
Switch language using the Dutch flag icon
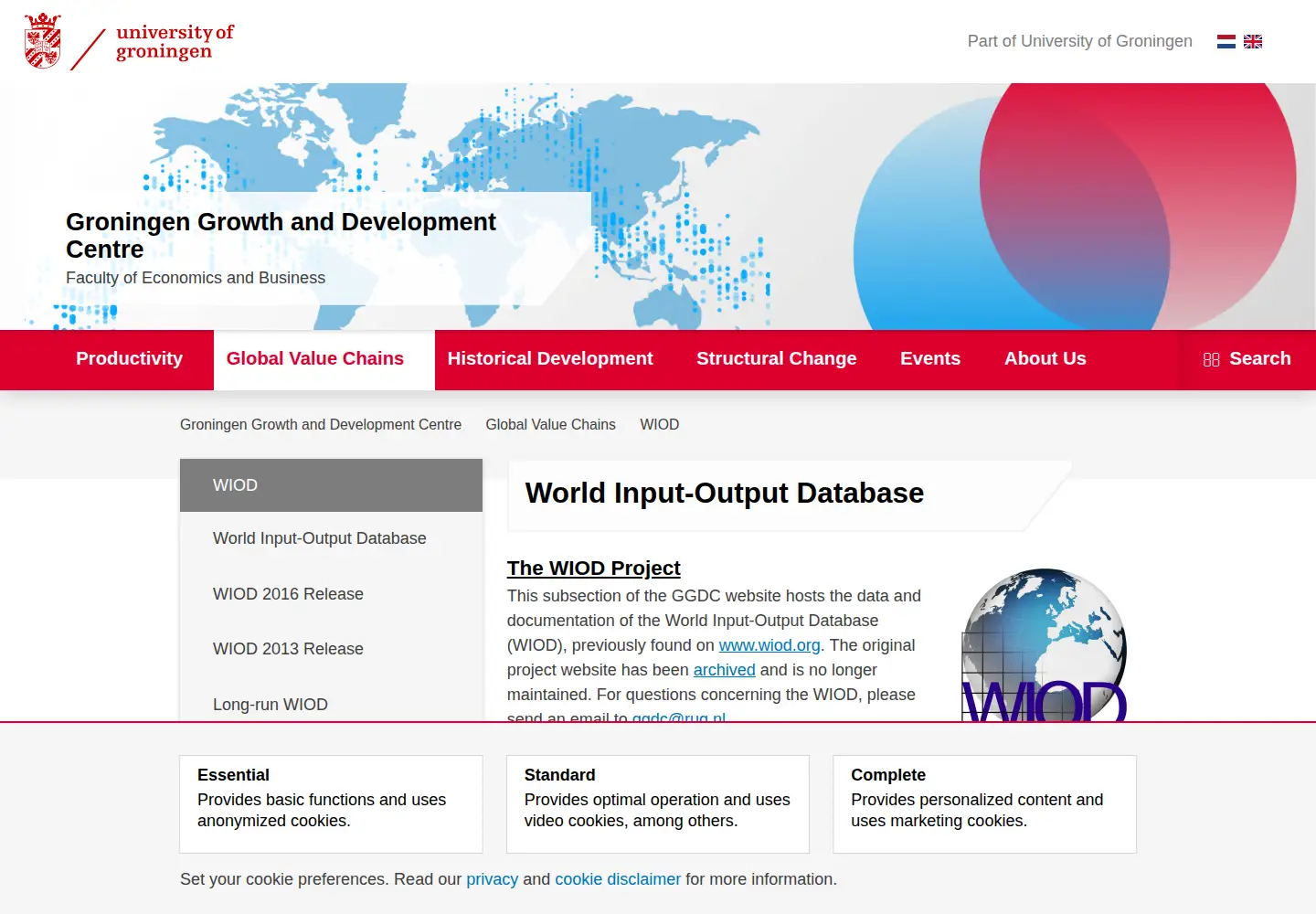1226,41
